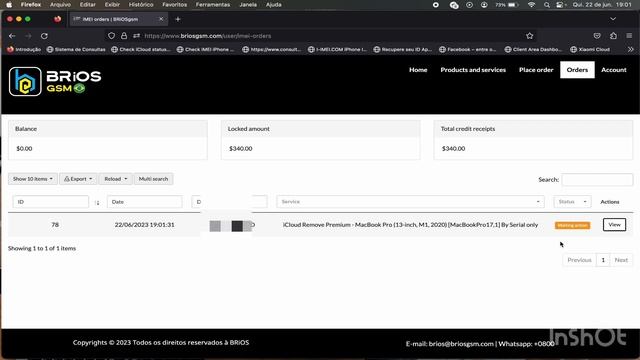Open the Arquivo menu

click(60, 5)
